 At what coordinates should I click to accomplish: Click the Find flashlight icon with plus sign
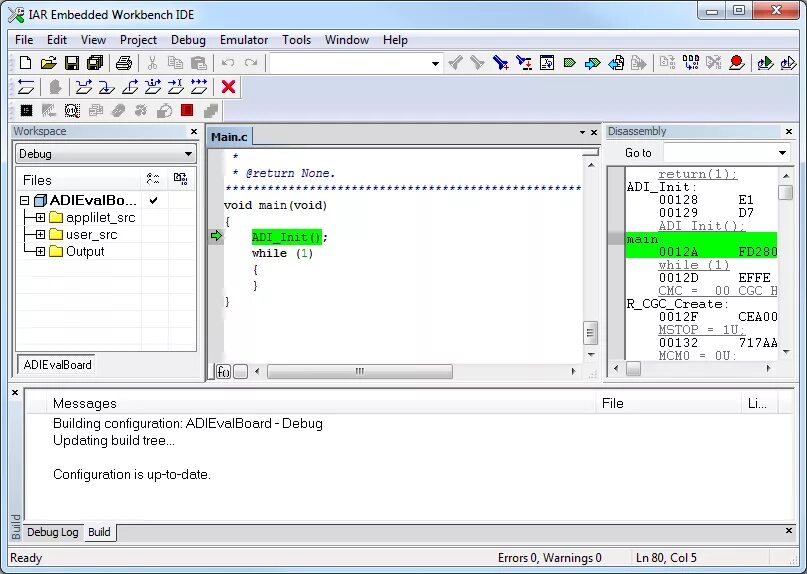500,63
